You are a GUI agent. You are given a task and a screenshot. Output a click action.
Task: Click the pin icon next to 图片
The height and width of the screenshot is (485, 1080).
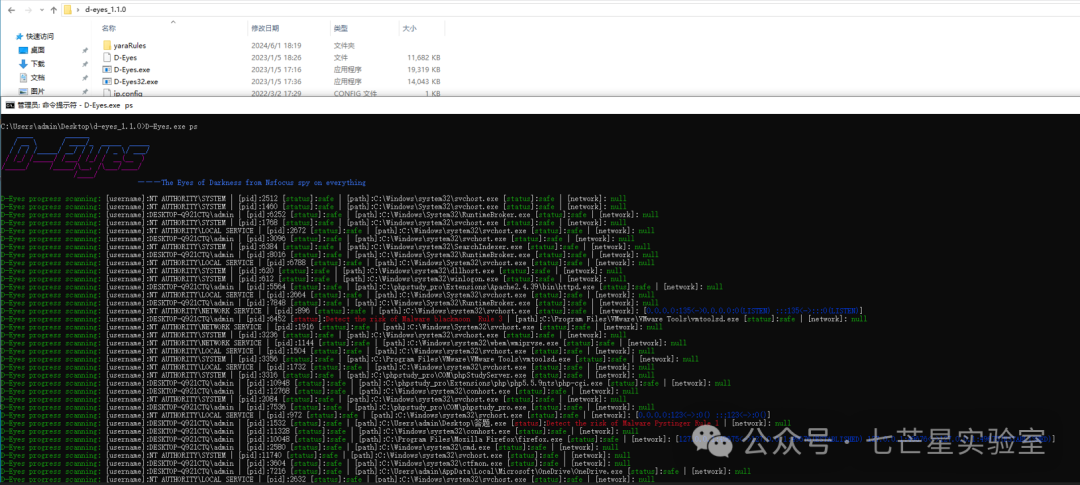(85, 92)
